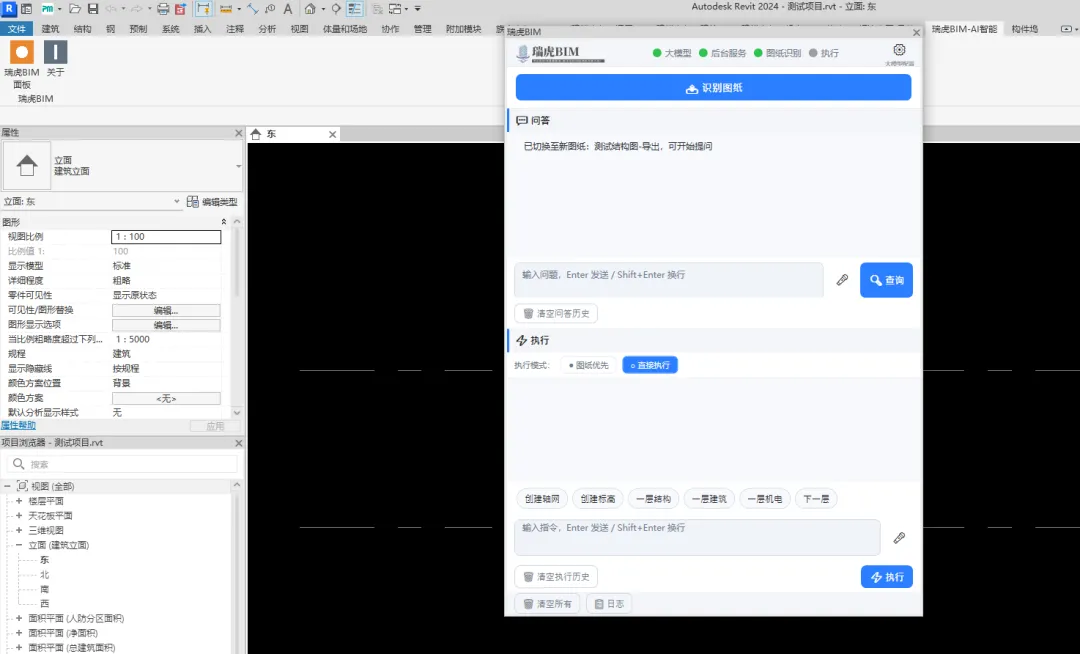Viewport: 1080px width, 654px height.
Task: Click the blue 执行 execute button
Action: pos(886,577)
